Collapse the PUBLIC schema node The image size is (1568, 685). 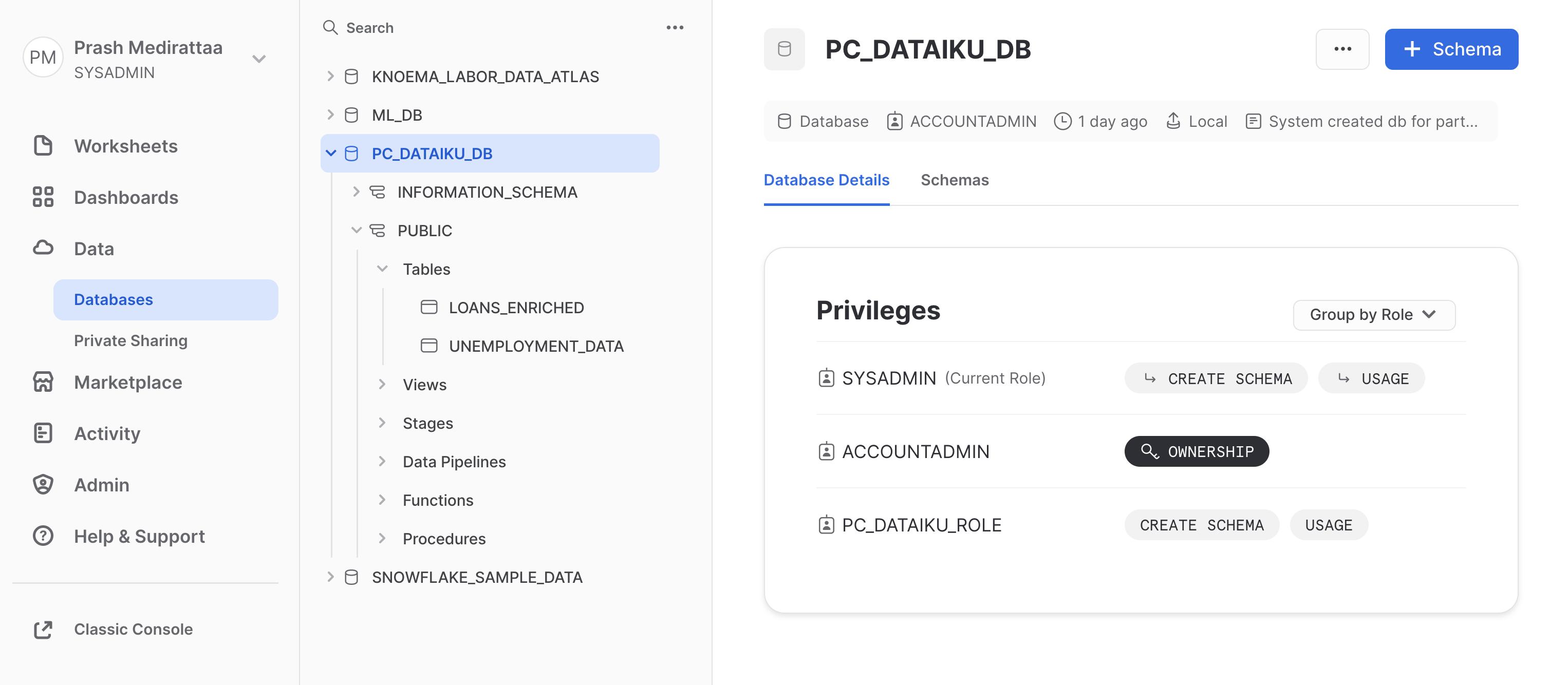pos(356,230)
